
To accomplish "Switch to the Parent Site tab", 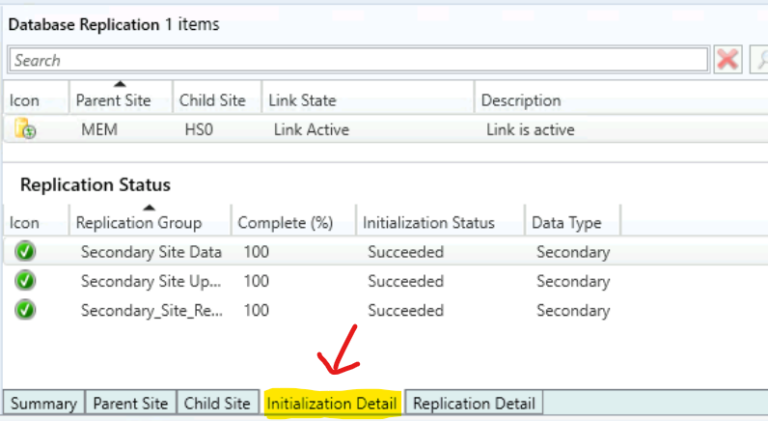I will (x=130, y=403).
